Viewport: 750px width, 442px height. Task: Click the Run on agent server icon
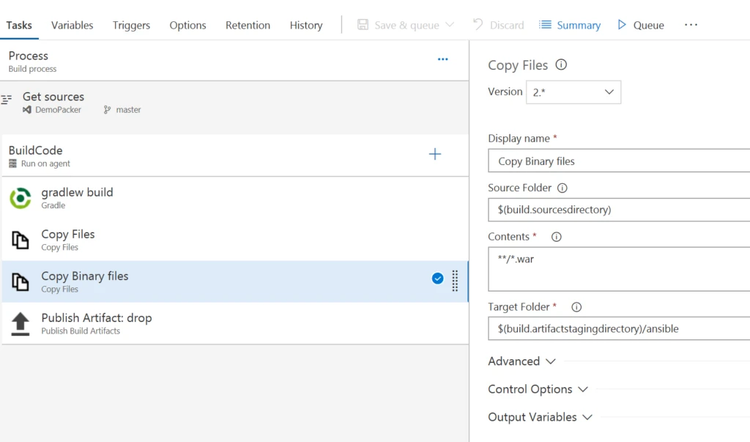tap(13, 164)
